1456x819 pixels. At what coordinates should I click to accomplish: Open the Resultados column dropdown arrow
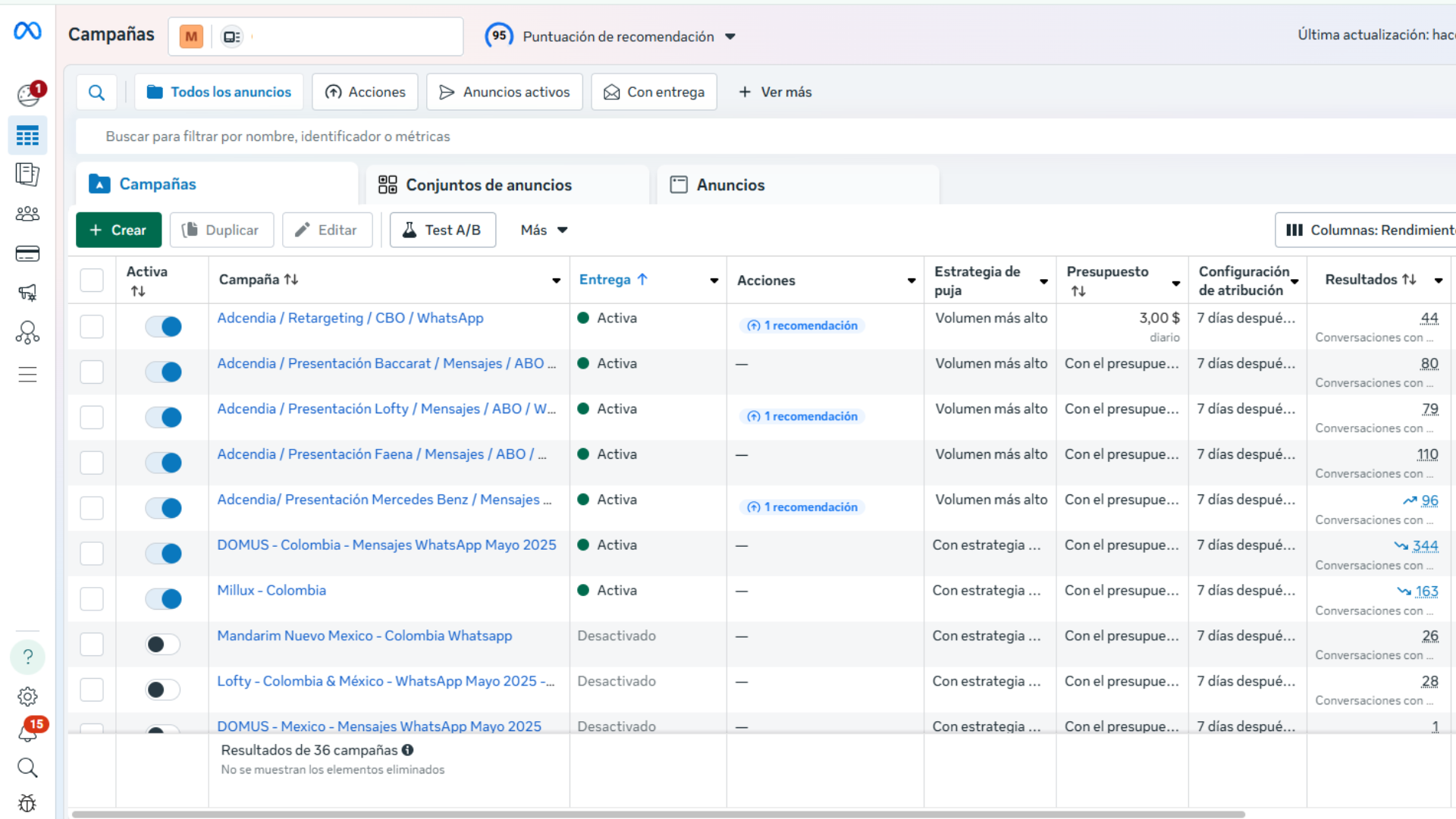(x=1439, y=281)
